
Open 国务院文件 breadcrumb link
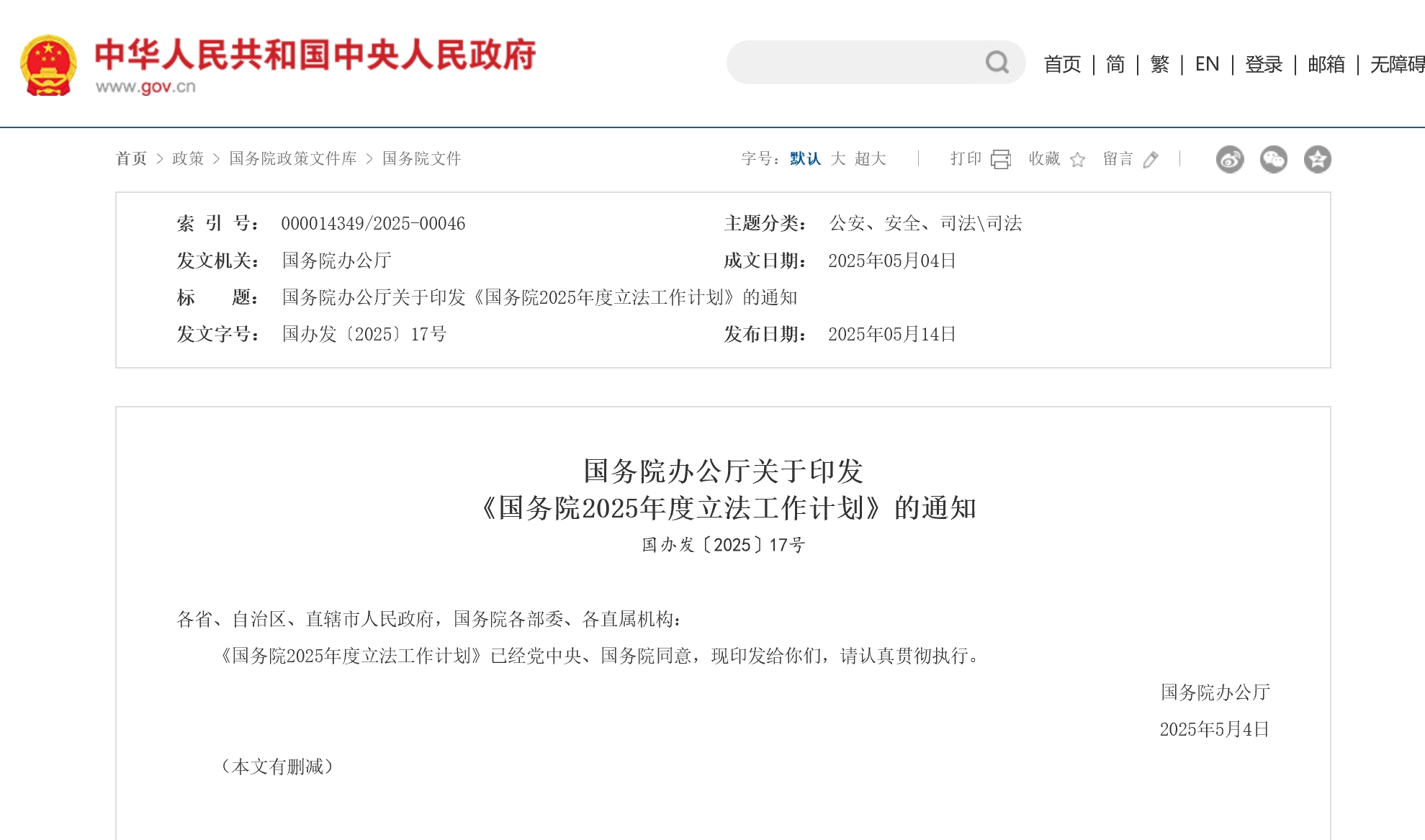click(422, 158)
